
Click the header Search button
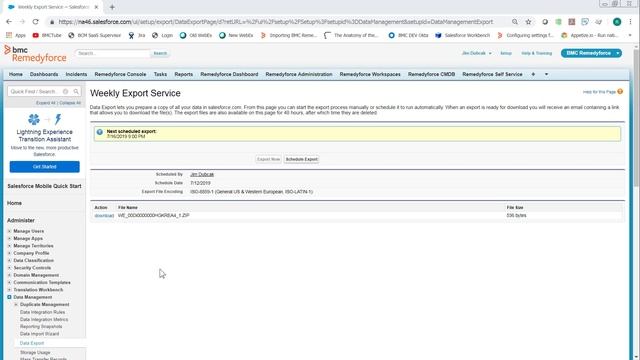point(160,53)
